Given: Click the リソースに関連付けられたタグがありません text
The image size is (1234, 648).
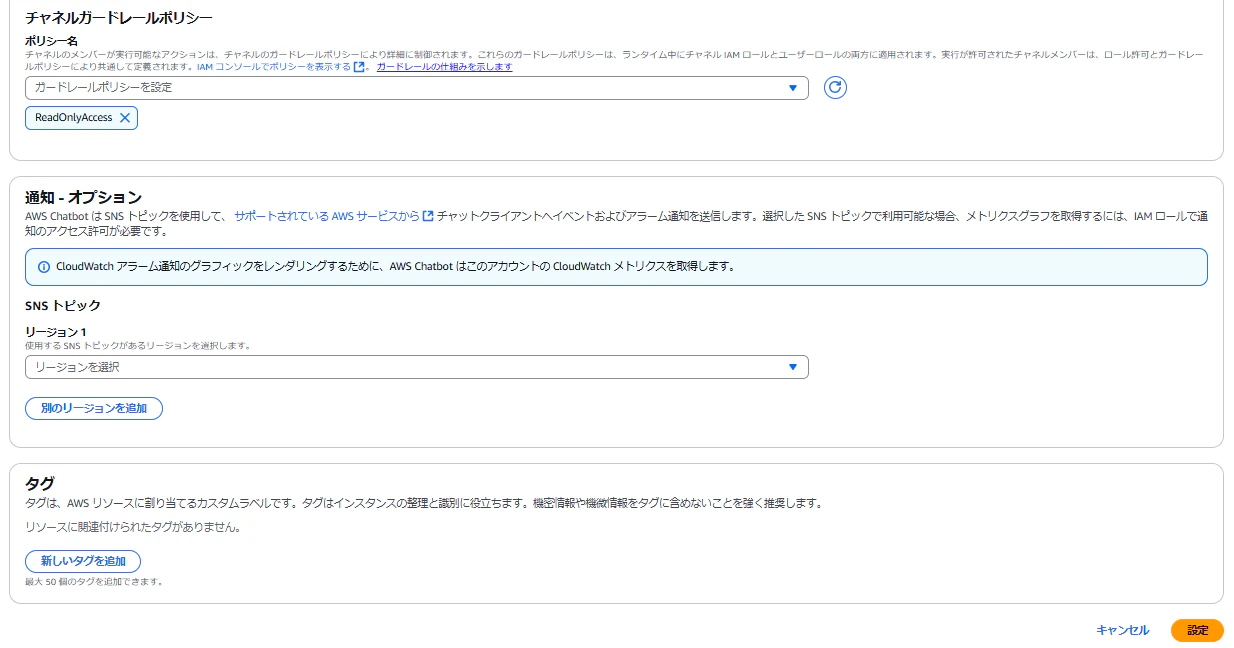Looking at the screenshot, I should tap(133, 526).
